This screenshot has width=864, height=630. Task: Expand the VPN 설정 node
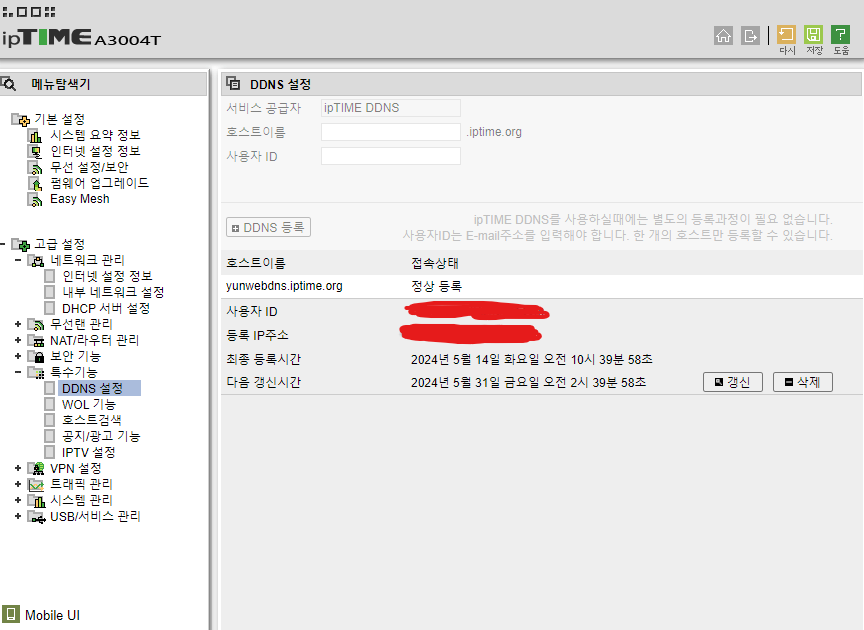[x=18, y=468]
